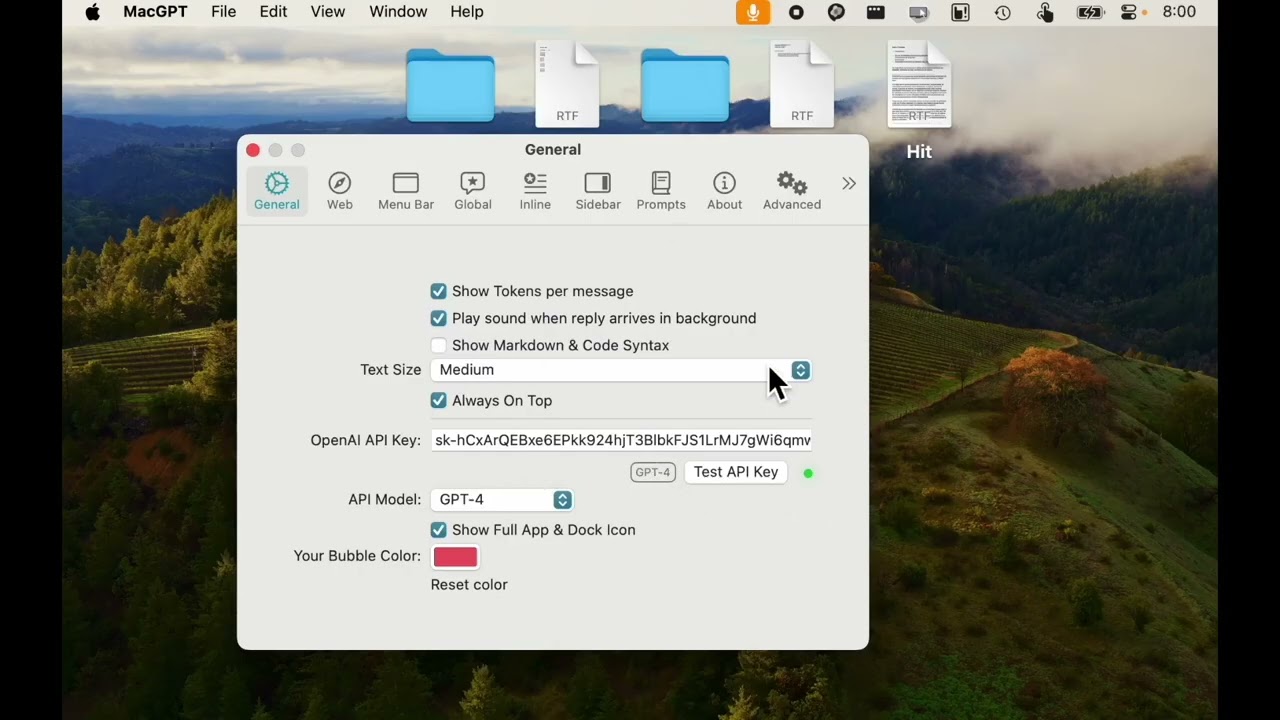Image resolution: width=1280 pixels, height=720 pixels.
Task: Open the MacGPT app menu
Action: tap(155, 12)
